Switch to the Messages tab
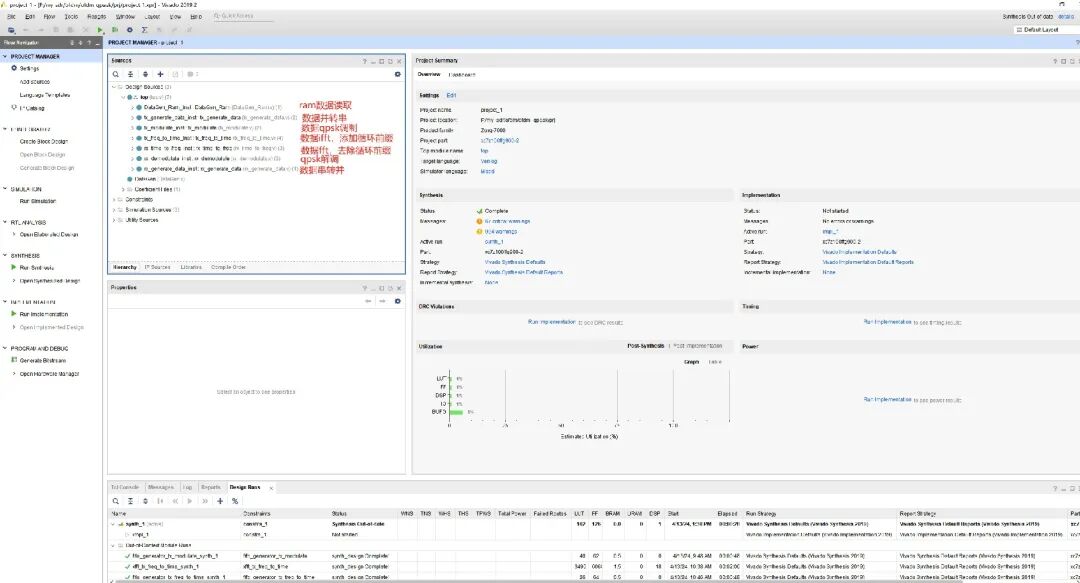The image size is (1080, 583). click(x=160, y=487)
